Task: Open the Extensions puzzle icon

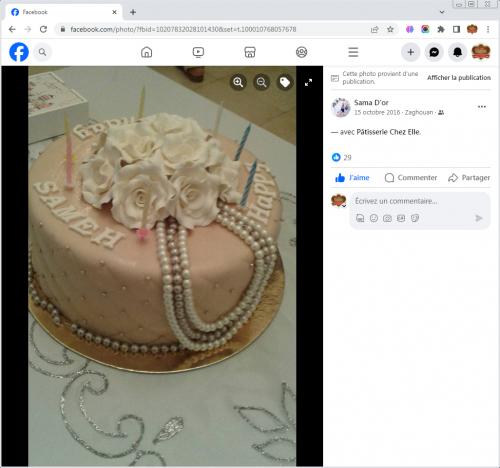Action: [x=441, y=29]
